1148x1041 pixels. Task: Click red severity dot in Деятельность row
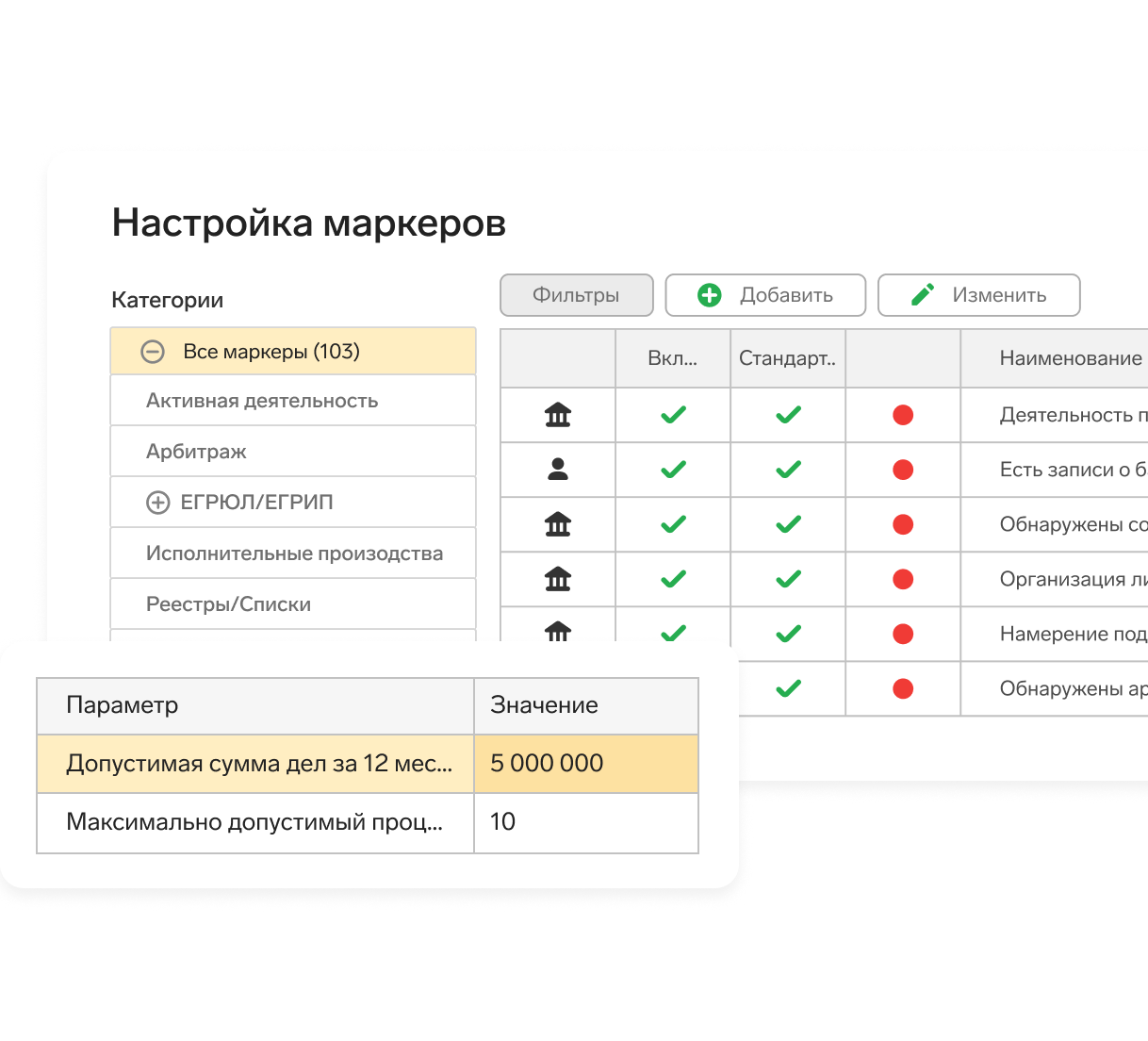point(903,415)
